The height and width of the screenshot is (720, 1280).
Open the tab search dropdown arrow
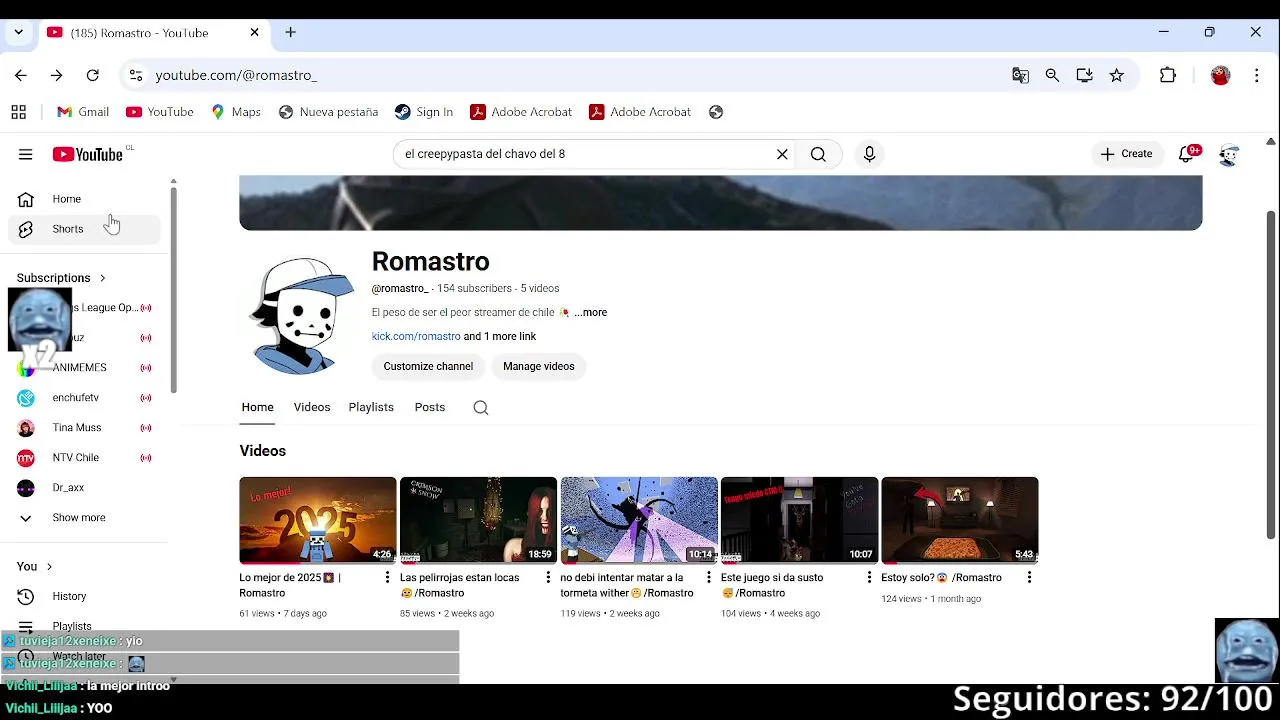coord(18,32)
